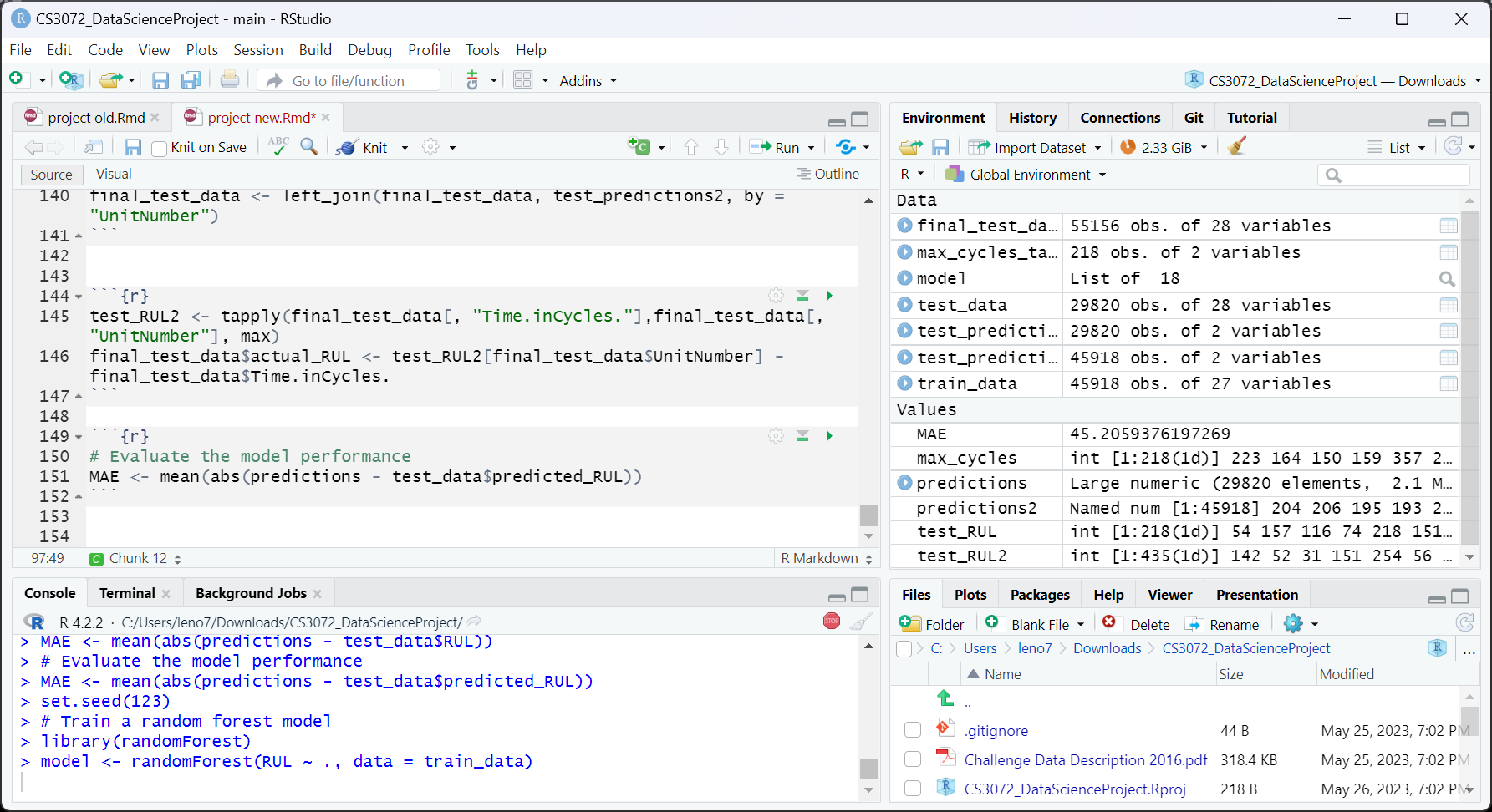Click the Knit yarn ball button

[362, 147]
